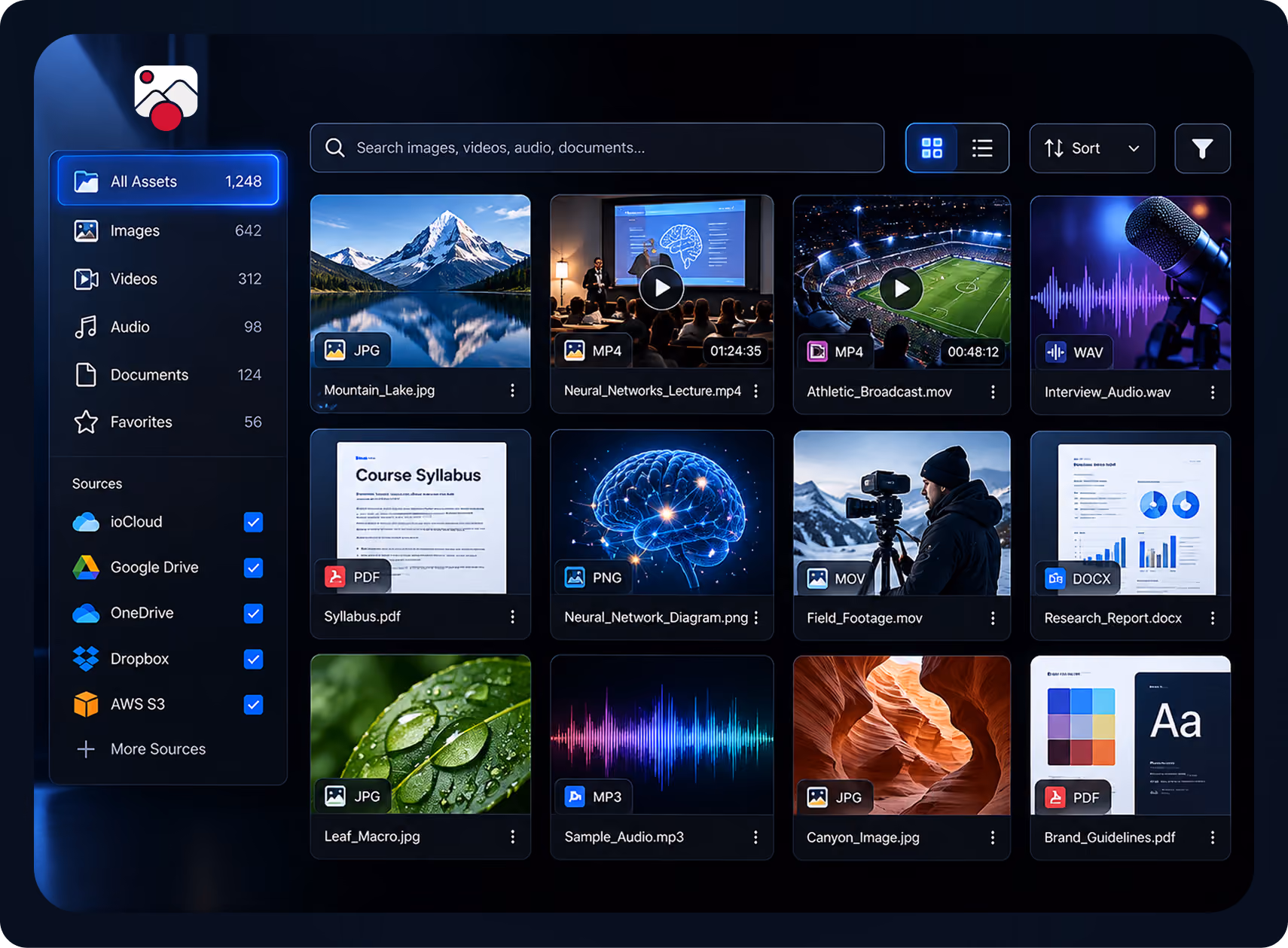Click the OneDrive cloud icon
1288x948 pixels.
[86, 613]
